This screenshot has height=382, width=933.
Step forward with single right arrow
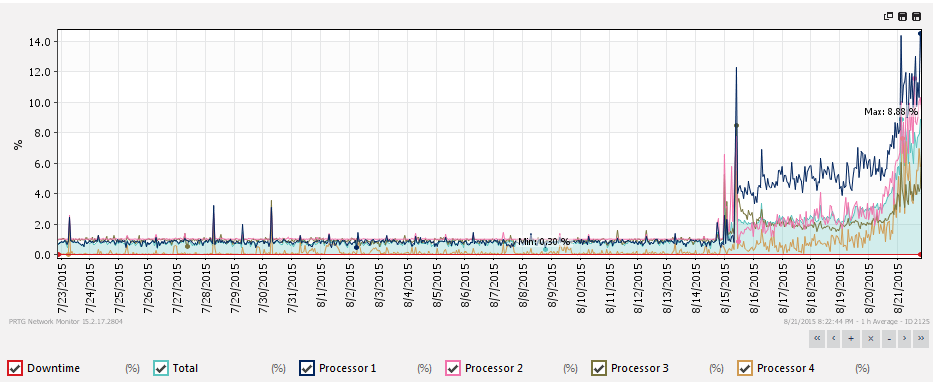pos(904,339)
